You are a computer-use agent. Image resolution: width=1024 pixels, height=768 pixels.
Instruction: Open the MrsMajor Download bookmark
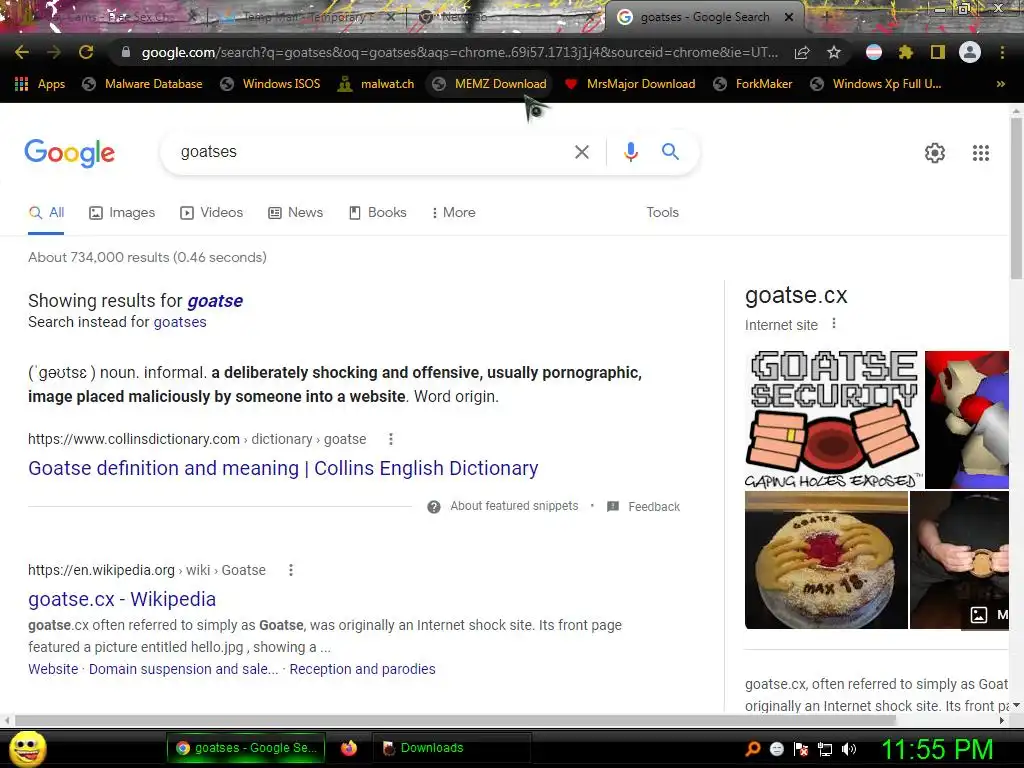click(x=630, y=84)
